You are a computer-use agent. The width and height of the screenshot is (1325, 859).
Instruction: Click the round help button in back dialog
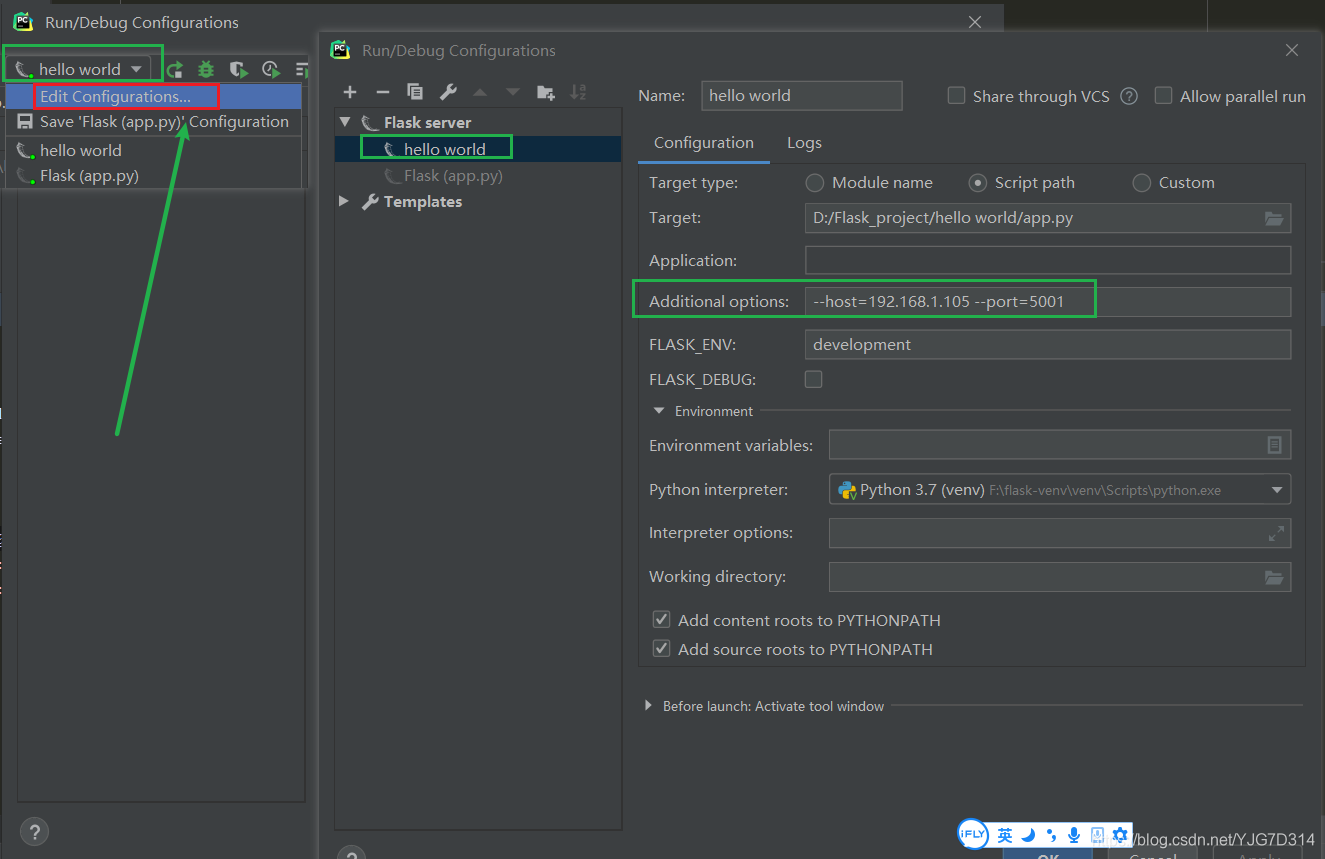click(x=34, y=831)
